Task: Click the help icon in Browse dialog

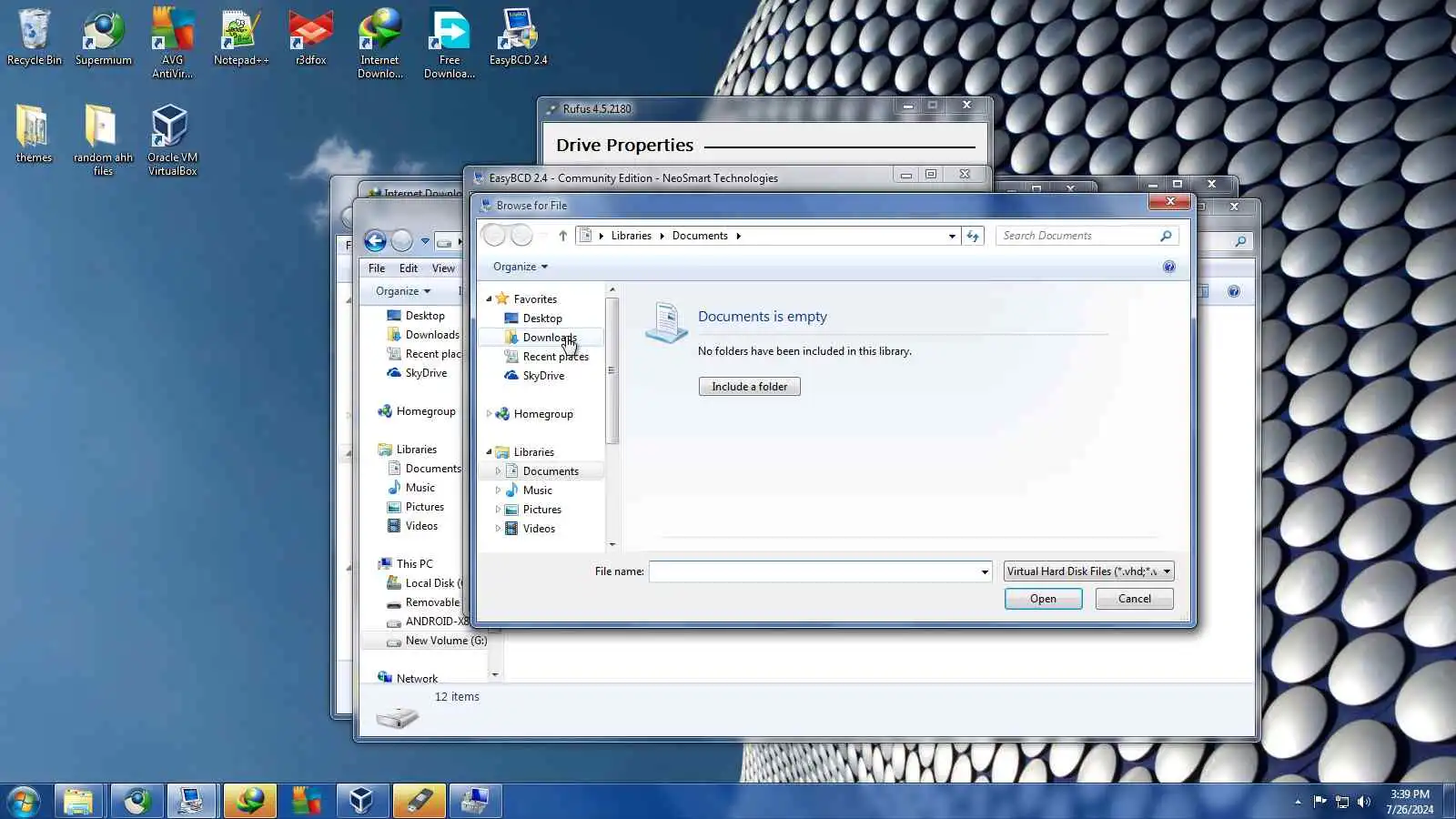Action: pos(1169,267)
